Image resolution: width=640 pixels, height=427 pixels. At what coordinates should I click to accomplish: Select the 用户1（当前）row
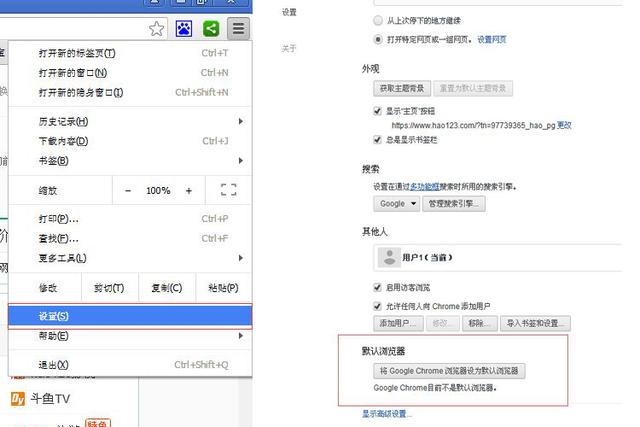498,257
